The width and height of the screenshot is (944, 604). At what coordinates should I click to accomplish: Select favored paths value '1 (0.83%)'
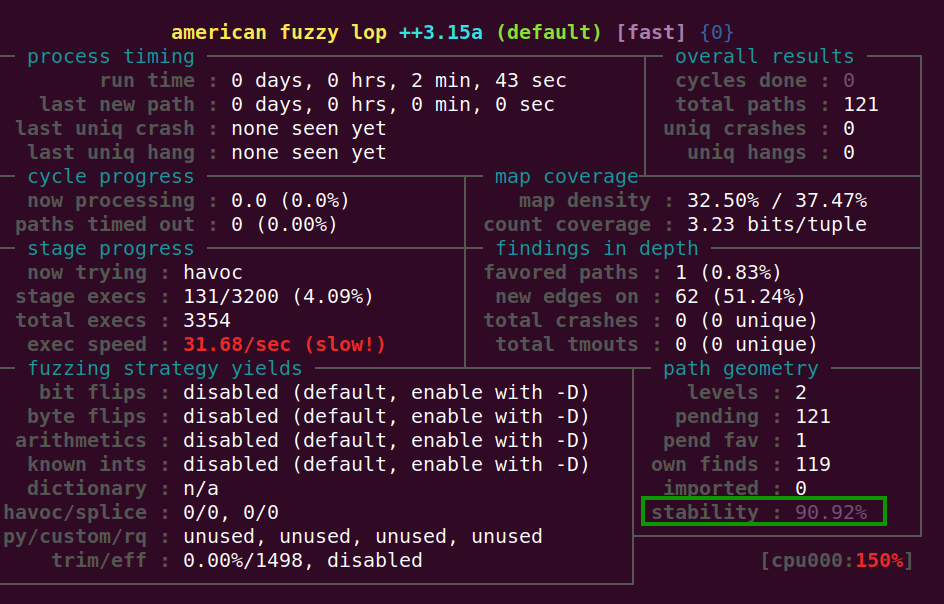pyautogui.click(x=728, y=273)
